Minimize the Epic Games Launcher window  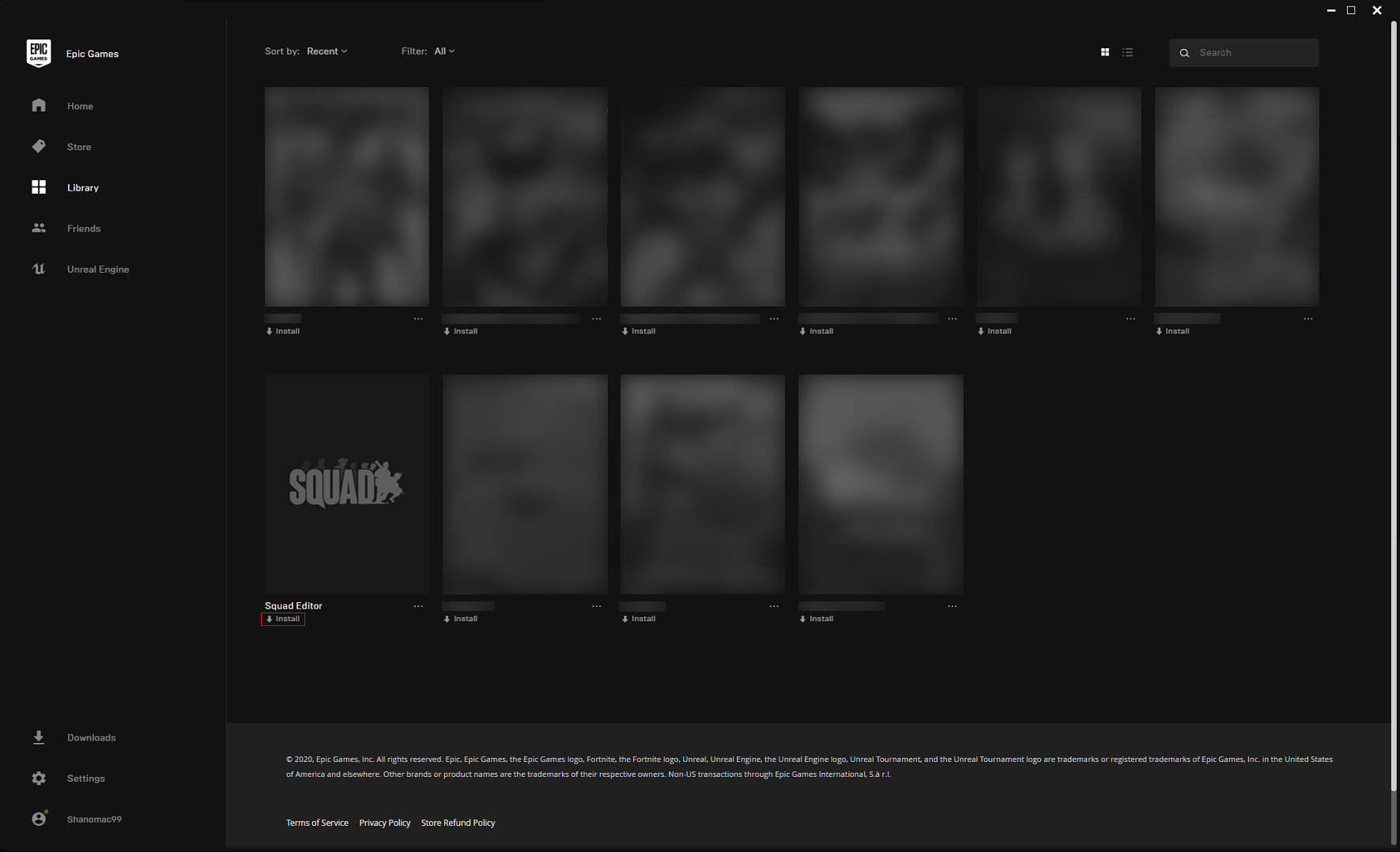[1331, 10]
